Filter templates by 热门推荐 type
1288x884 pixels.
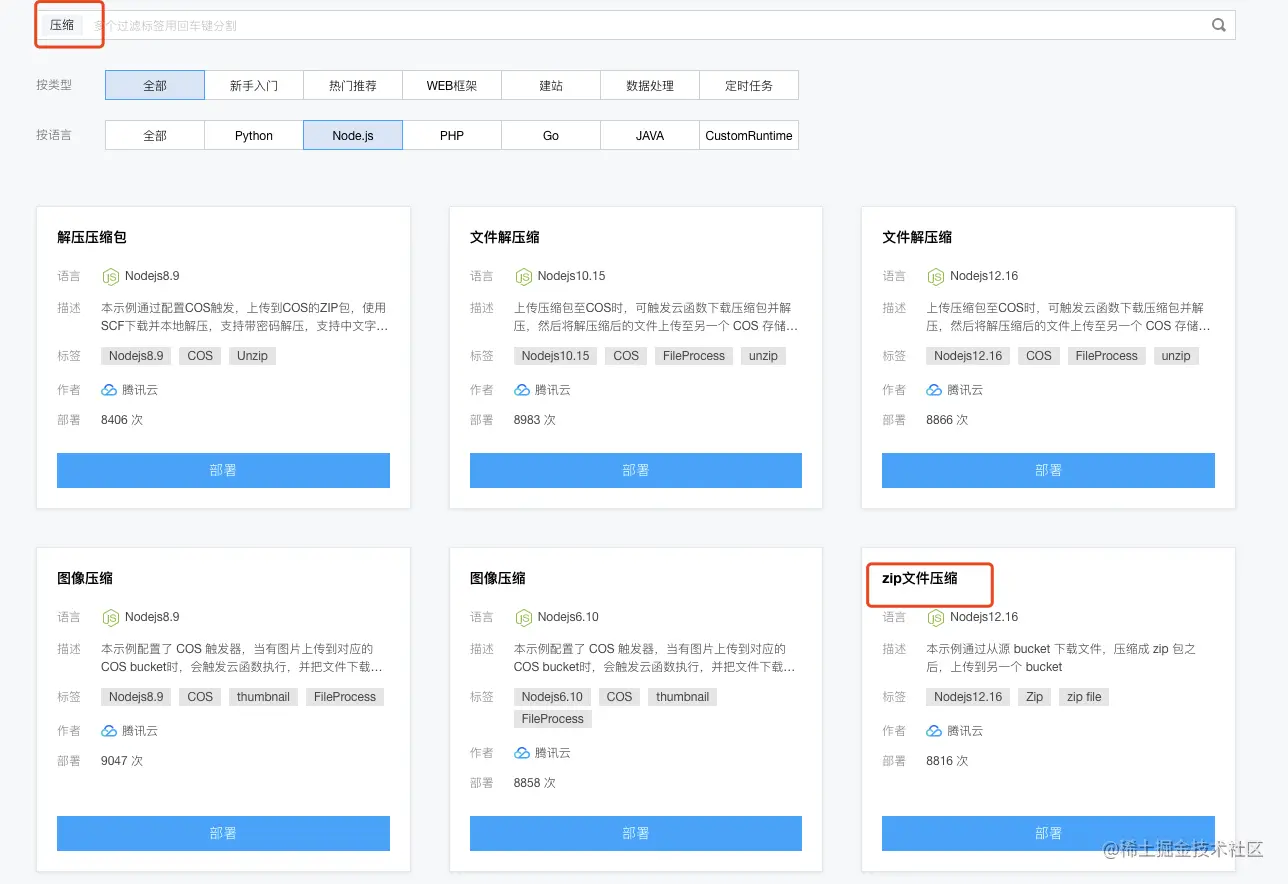pyautogui.click(x=353, y=85)
